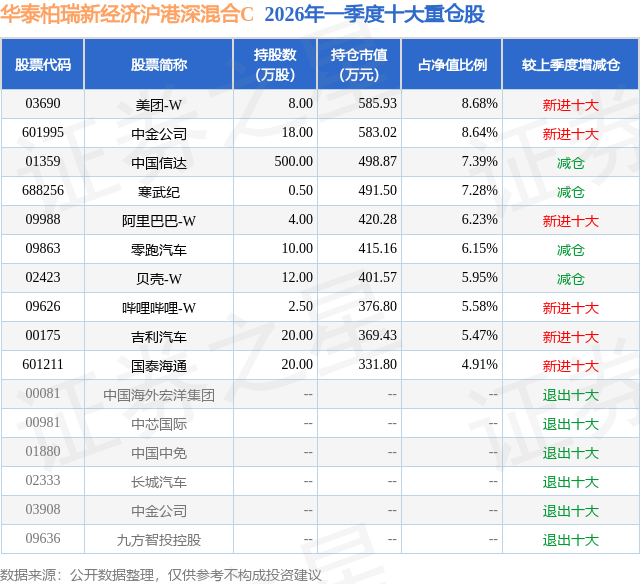The width and height of the screenshot is (640, 584).
Task: Open the 零跑汽车 stock entry
Action: tap(159, 250)
